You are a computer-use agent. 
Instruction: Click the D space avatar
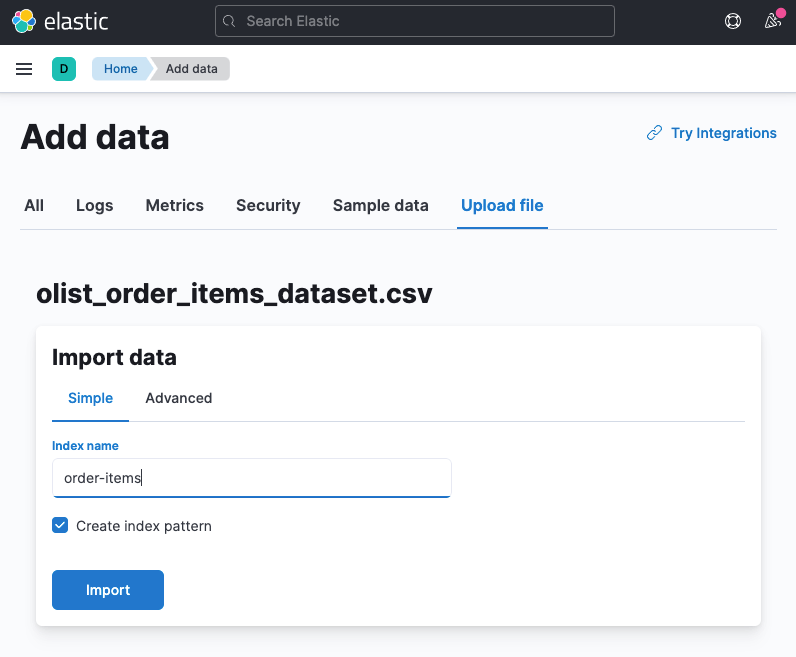pos(64,69)
